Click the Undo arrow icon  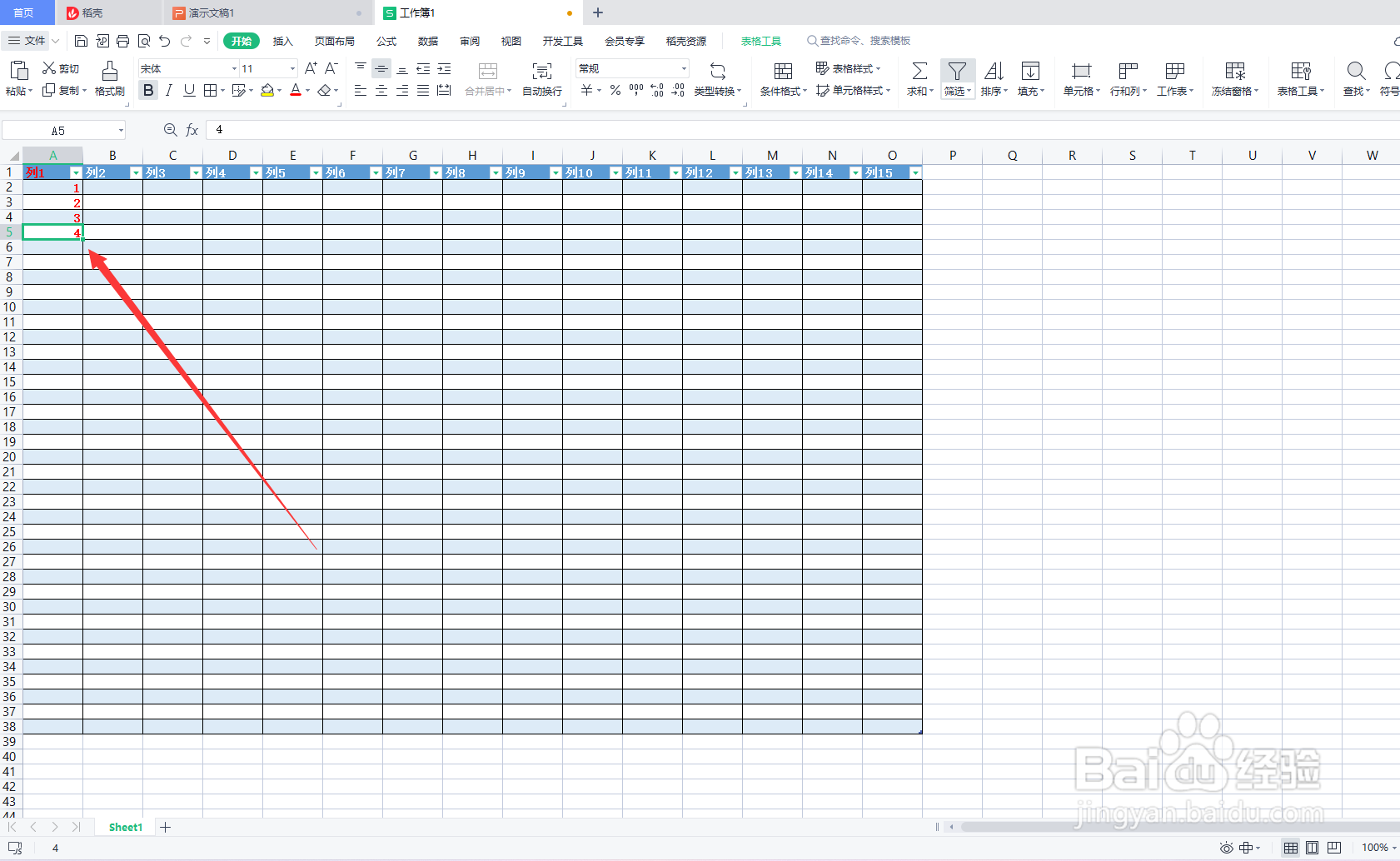click(x=164, y=41)
